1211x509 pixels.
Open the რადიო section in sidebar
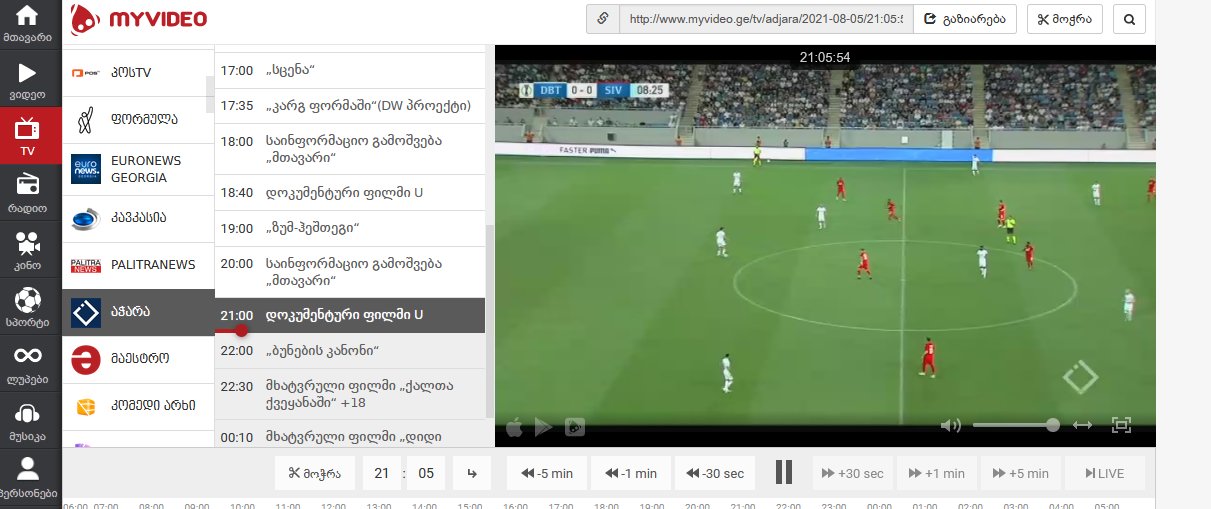point(28,192)
